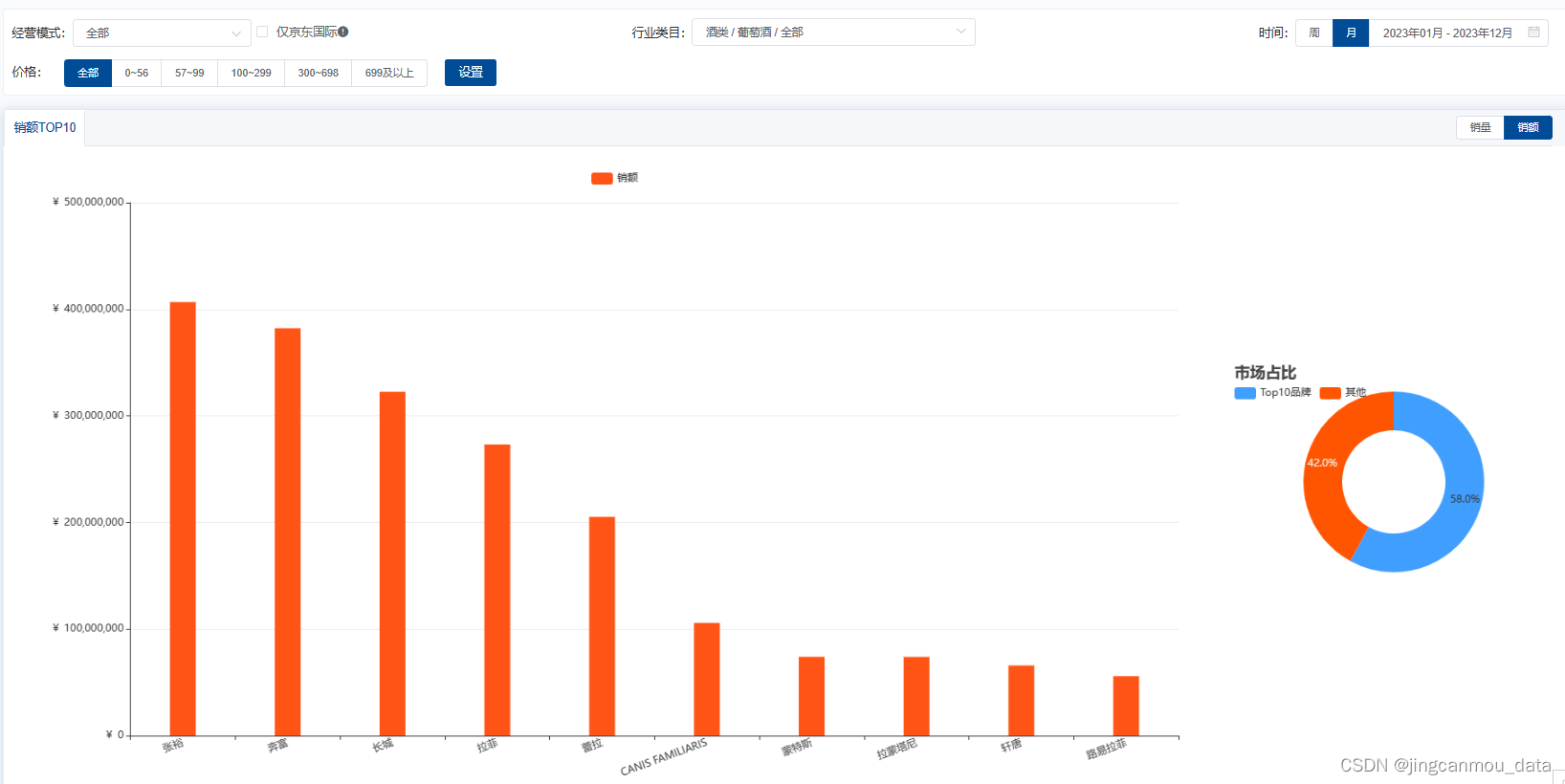Click the 蒙特斯 bar in the chart

click(811, 696)
